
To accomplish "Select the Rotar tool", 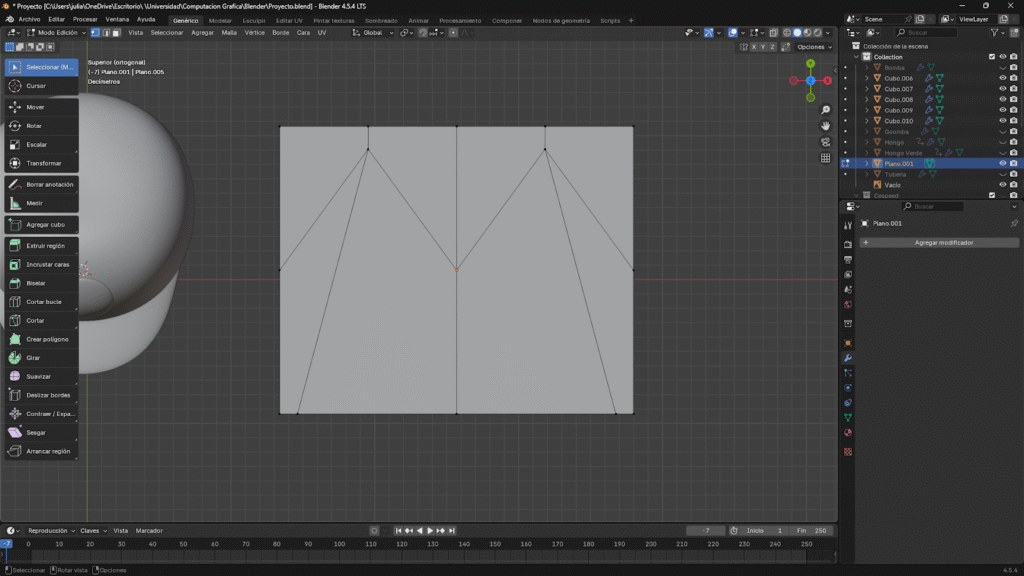I will point(41,126).
